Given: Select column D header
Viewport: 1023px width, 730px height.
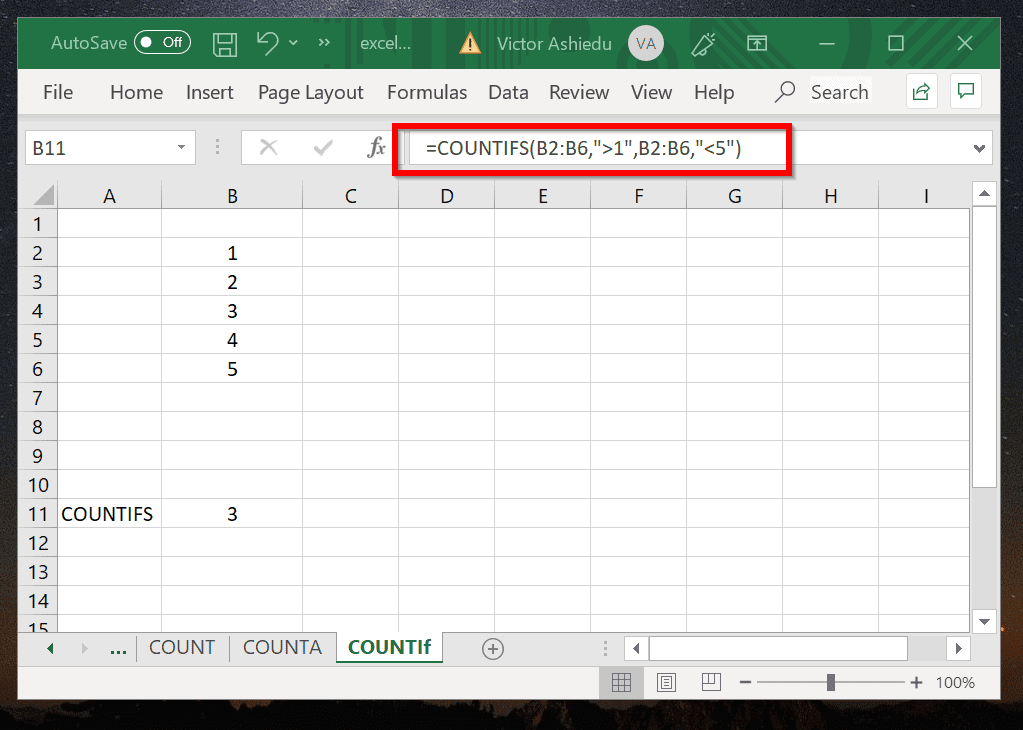Looking at the screenshot, I should [446, 196].
